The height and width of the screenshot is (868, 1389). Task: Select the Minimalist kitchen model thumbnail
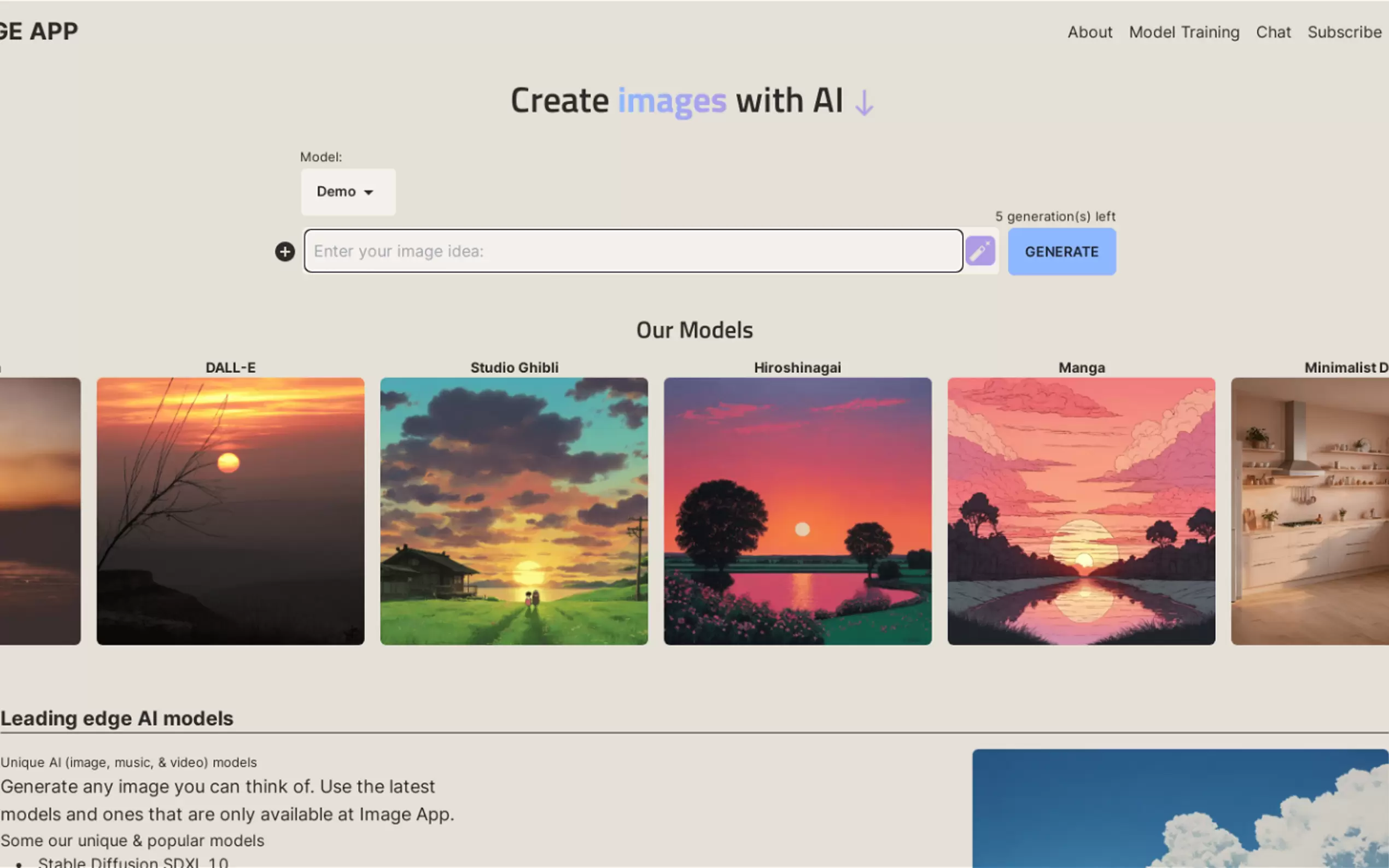click(1310, 511)
